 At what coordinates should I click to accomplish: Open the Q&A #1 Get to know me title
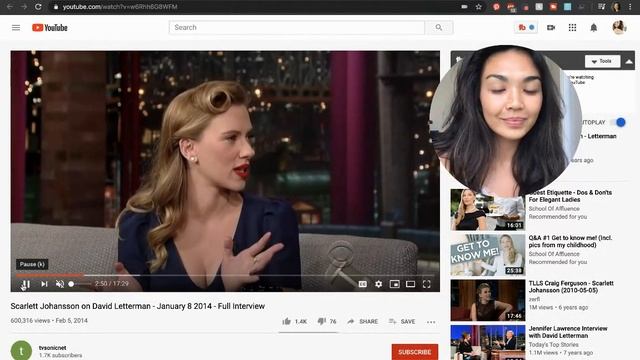[570, 241]
